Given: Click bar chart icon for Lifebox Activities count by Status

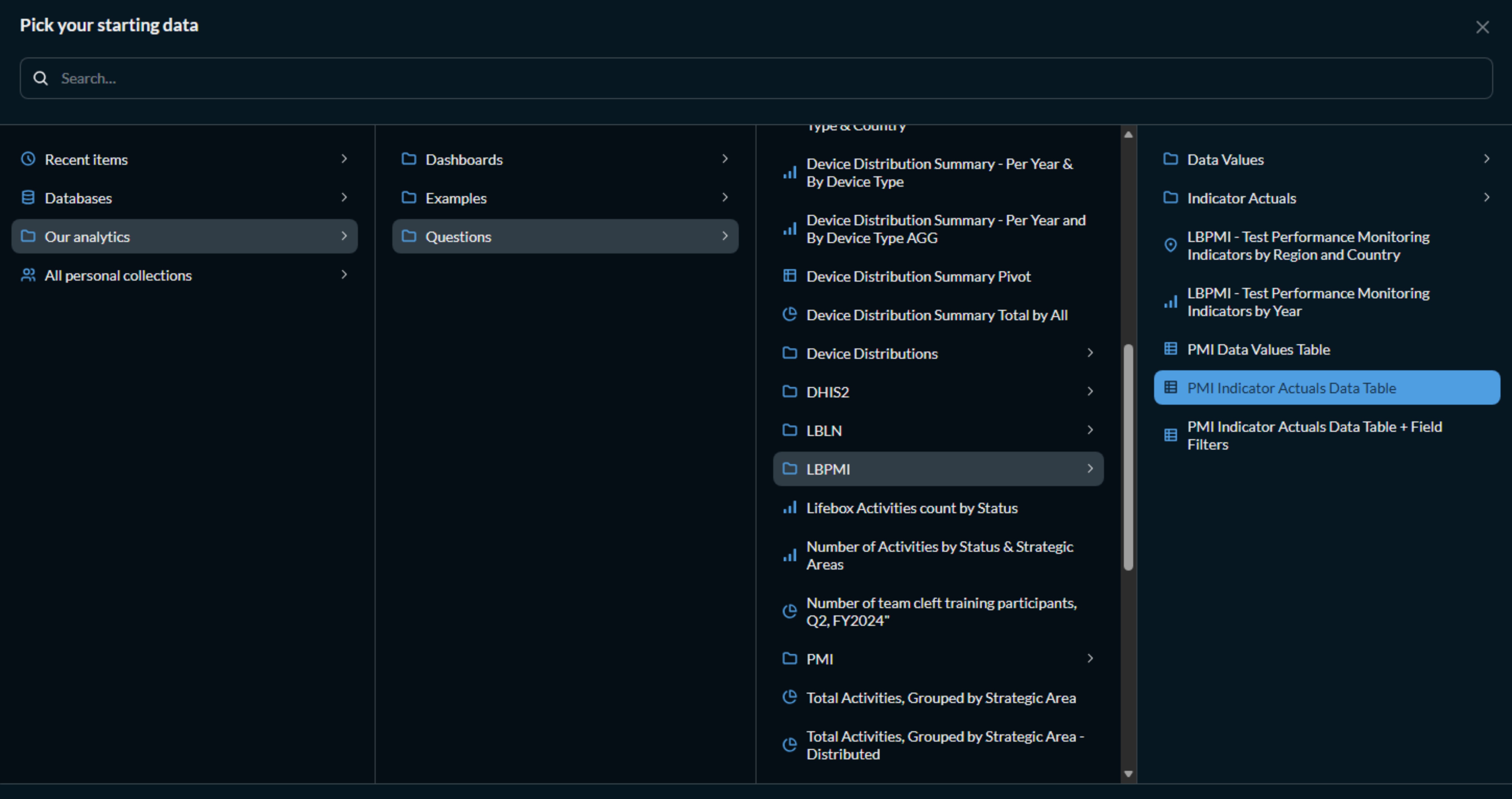Looking at the screenshot, I should tap(790, 507).
